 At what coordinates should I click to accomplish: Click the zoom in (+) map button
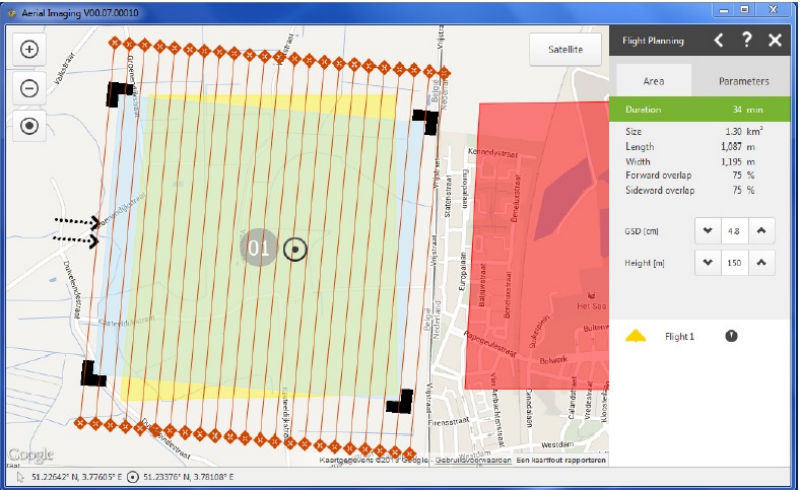click(x=29, y=50)
